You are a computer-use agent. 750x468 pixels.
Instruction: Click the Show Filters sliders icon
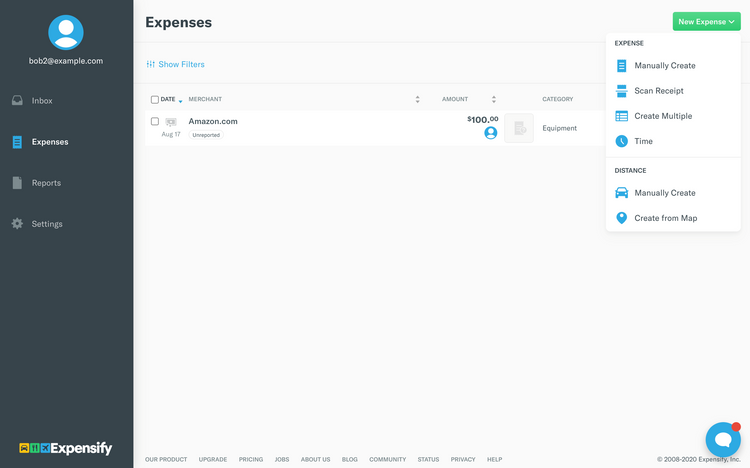coord(151,64)
